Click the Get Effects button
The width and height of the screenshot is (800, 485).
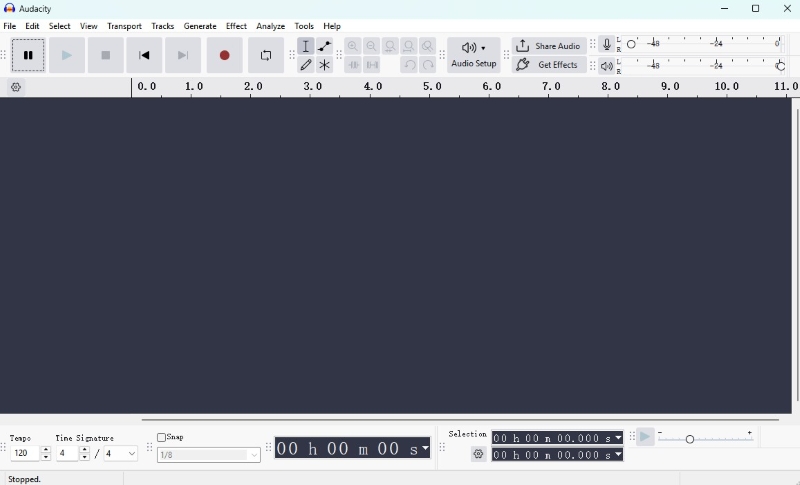549,65
